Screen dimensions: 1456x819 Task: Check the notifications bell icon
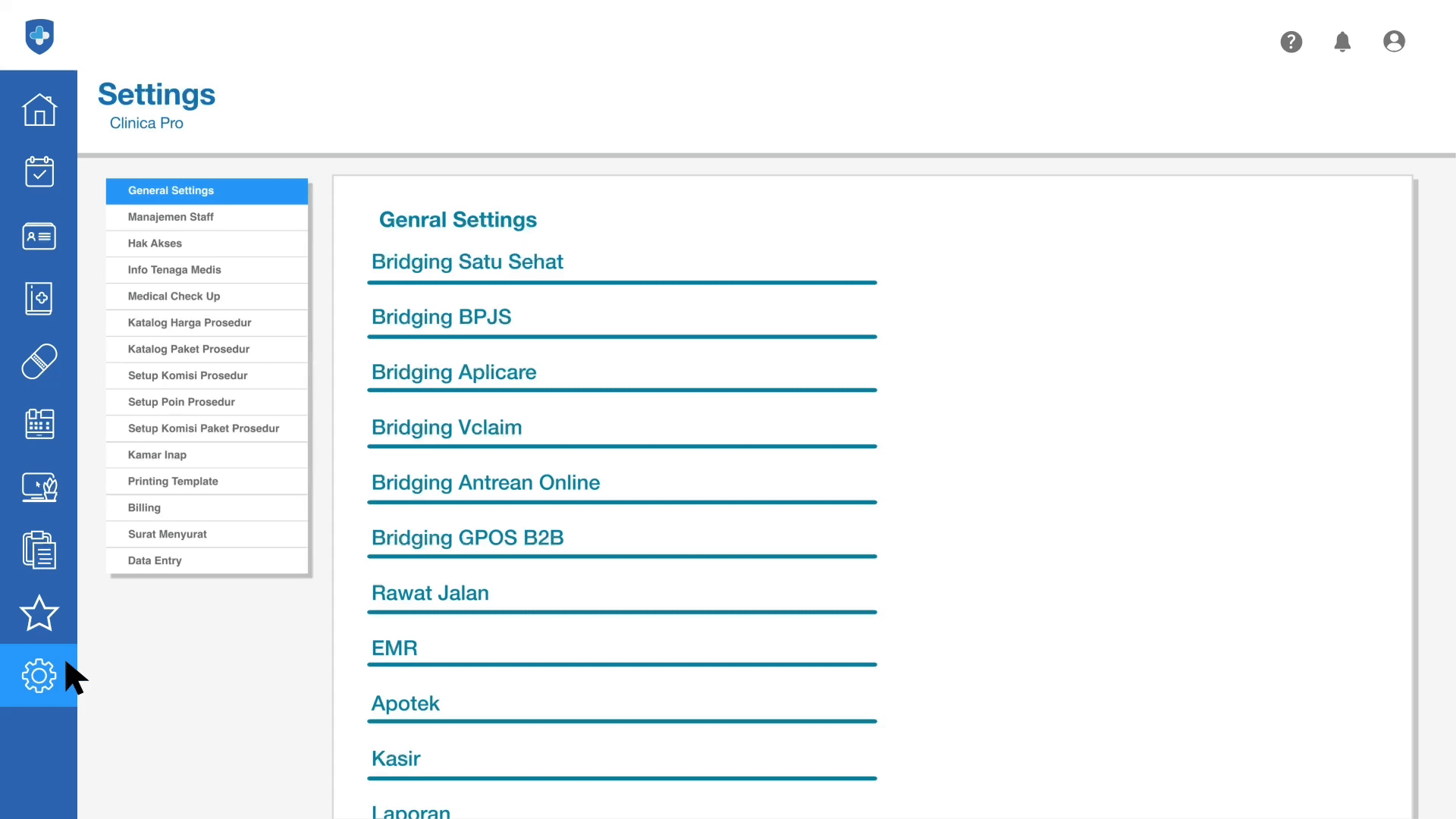[x=1341, y=42]
